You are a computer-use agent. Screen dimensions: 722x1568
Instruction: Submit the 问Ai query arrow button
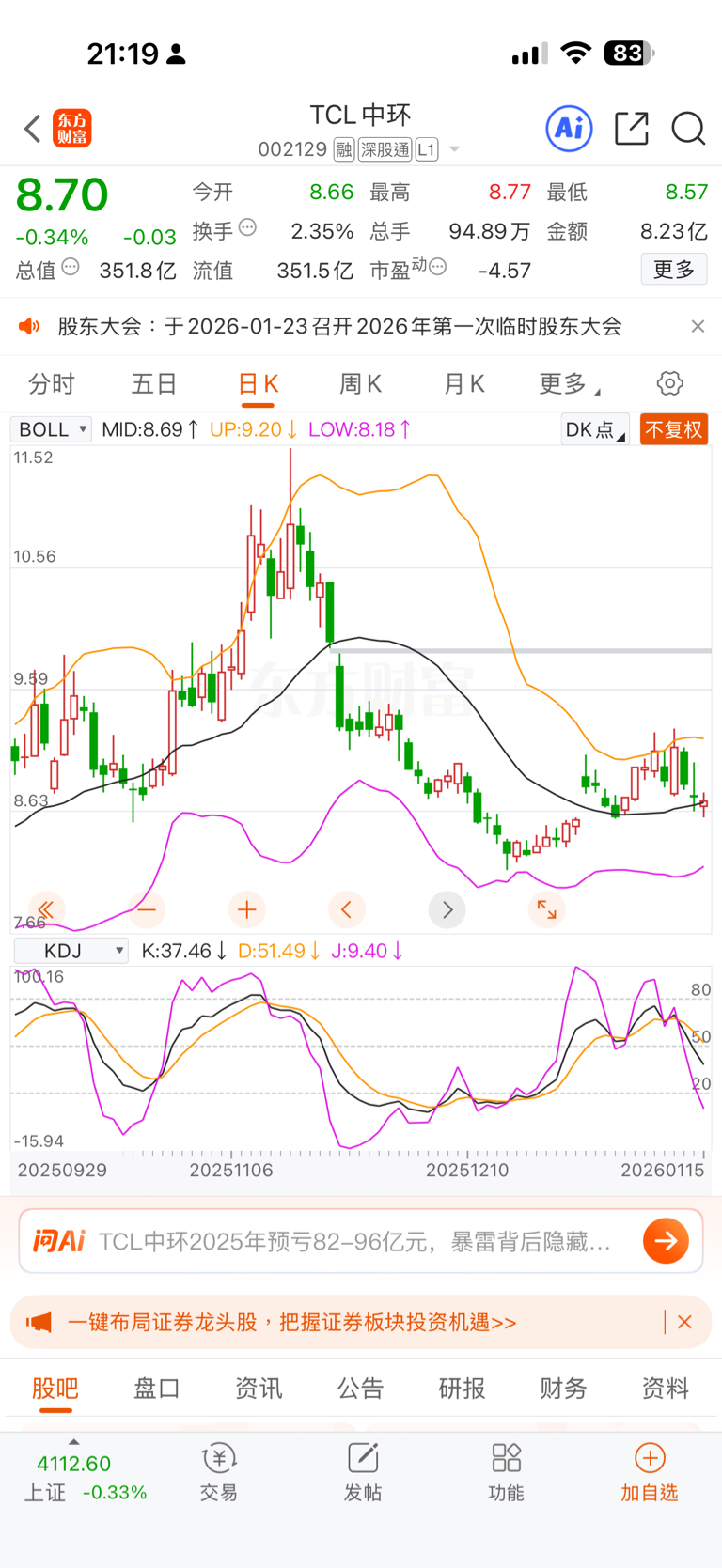point(667,1241)
